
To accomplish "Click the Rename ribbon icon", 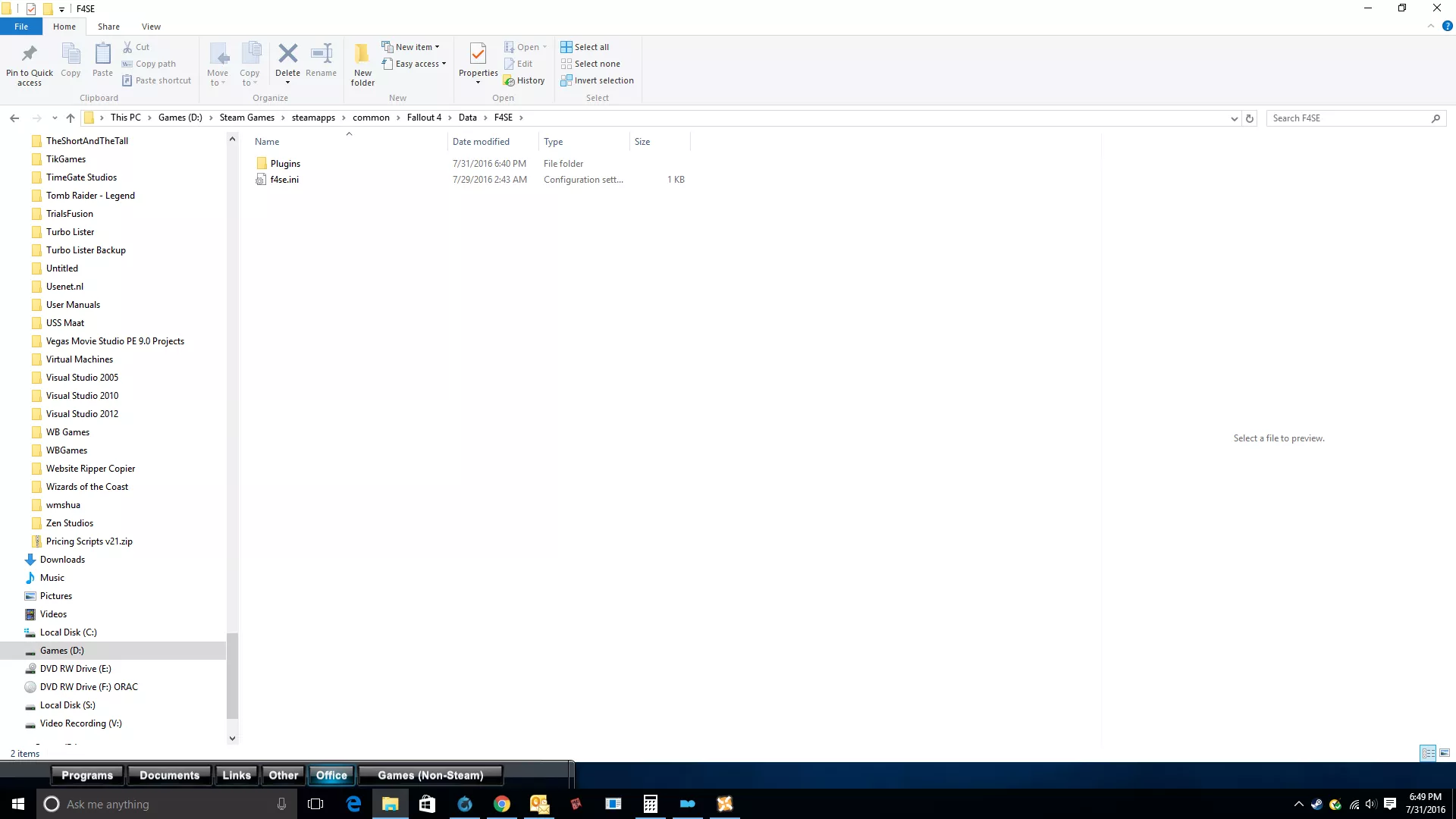I will point(322,53).
